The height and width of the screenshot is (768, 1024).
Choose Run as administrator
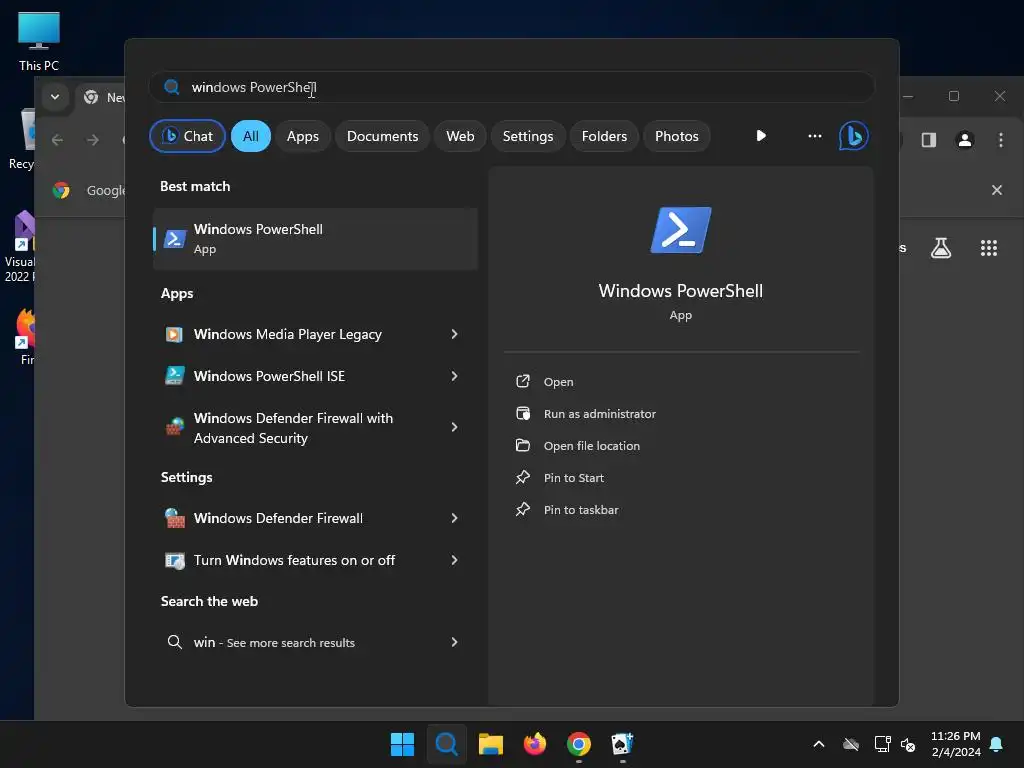[x=600, y=414]
